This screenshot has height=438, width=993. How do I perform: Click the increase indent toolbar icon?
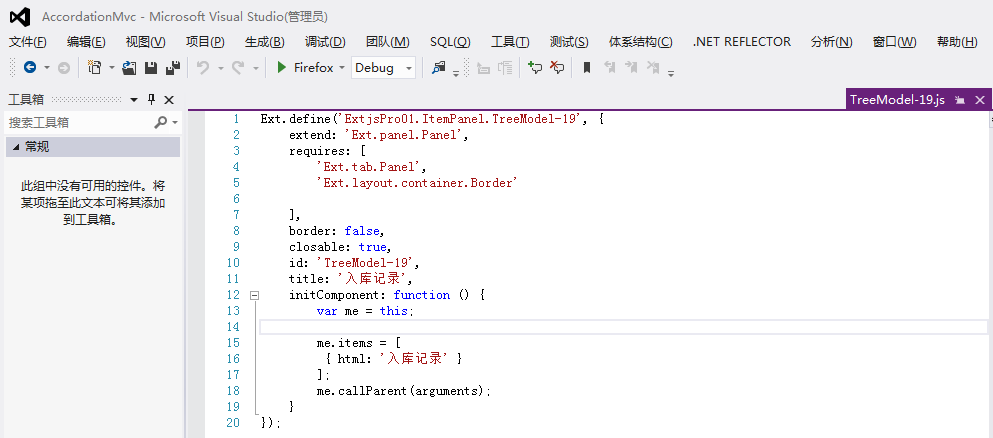[505, 68]
